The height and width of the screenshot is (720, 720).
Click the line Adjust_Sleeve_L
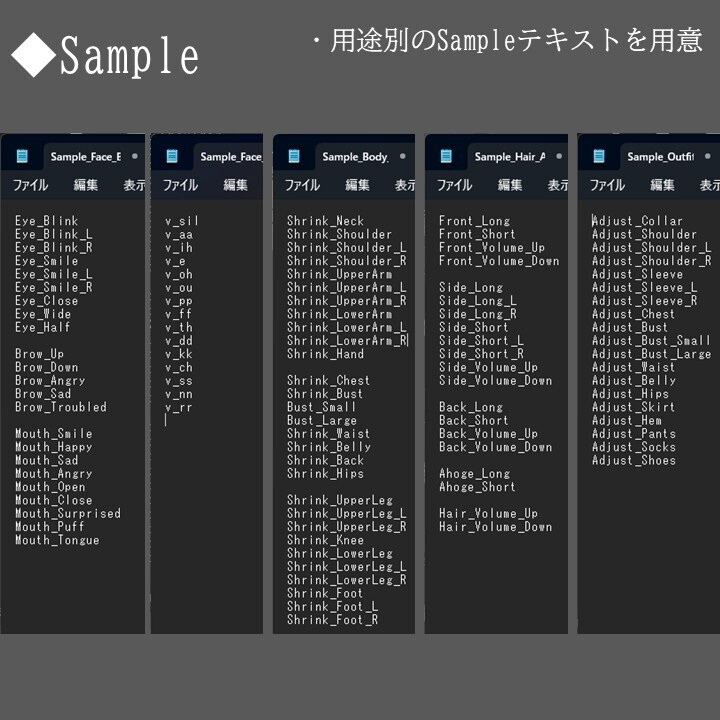point(644,287)
